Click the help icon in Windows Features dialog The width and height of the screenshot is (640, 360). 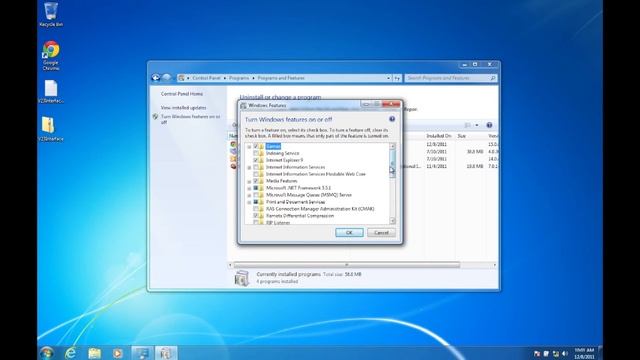pos(392,119)
